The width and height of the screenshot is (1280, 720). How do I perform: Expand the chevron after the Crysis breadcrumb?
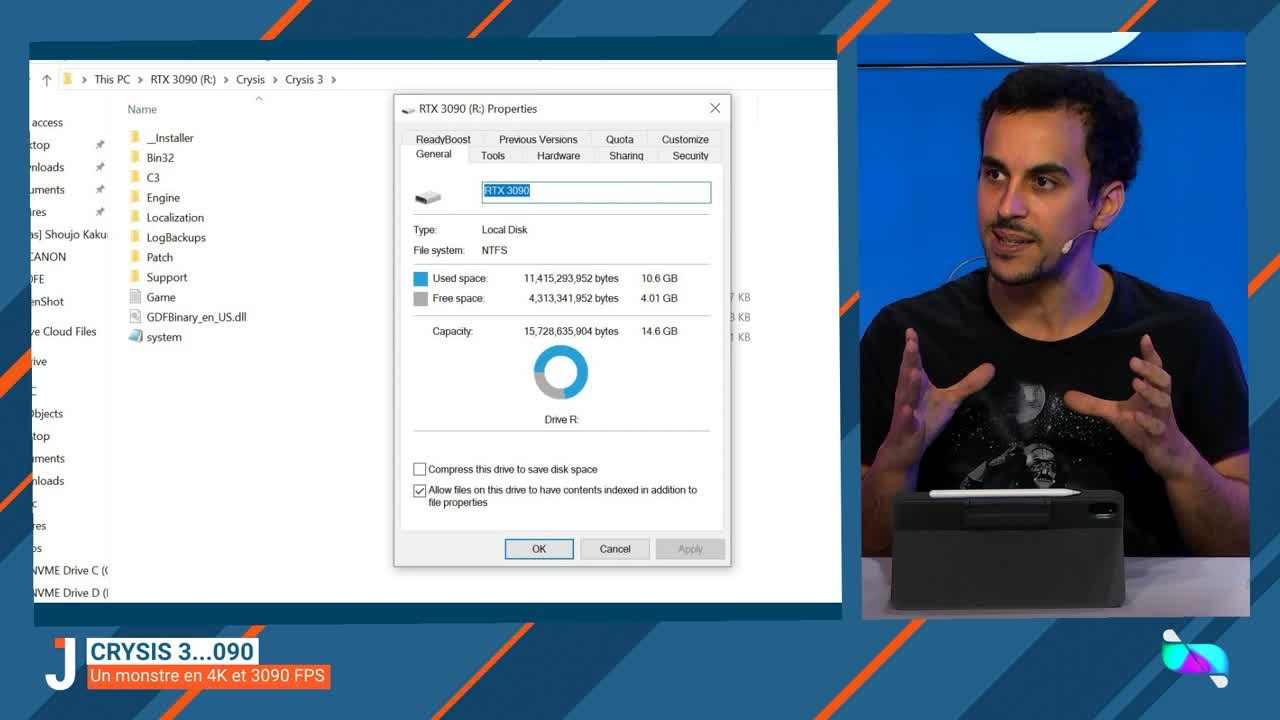pos(275,80)
